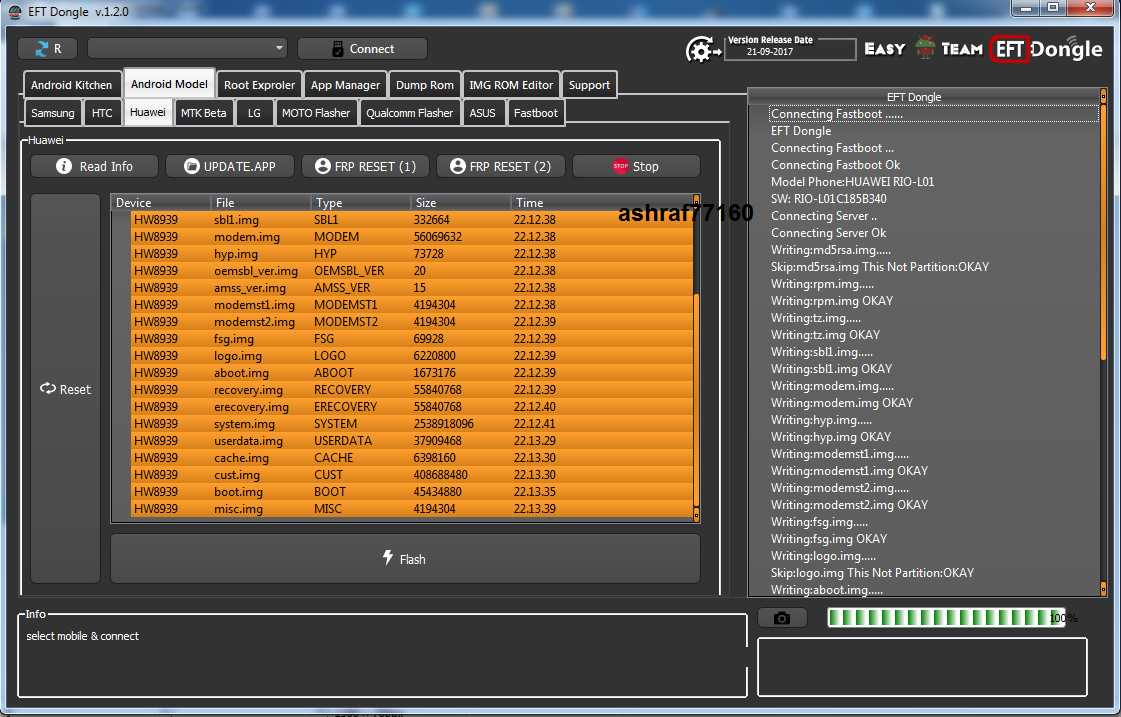The width and height of the screenshot is (1121, 717).
Task: Open the Qualcomm Flasher sub-tab
Action: pyautogui.click(x=410, y=113)
